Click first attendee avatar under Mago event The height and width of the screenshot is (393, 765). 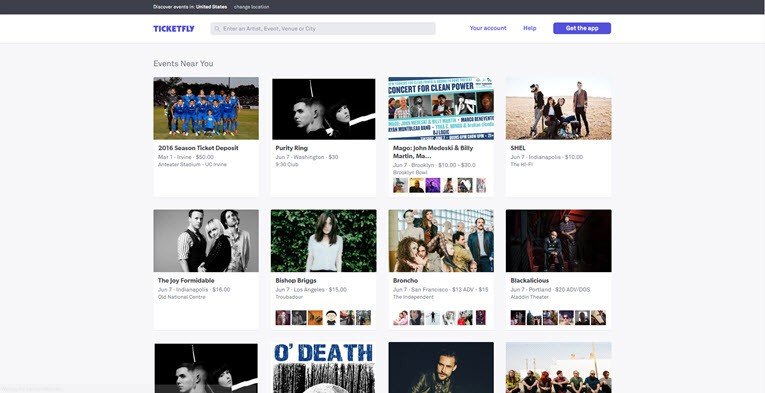tap(400, 185)
